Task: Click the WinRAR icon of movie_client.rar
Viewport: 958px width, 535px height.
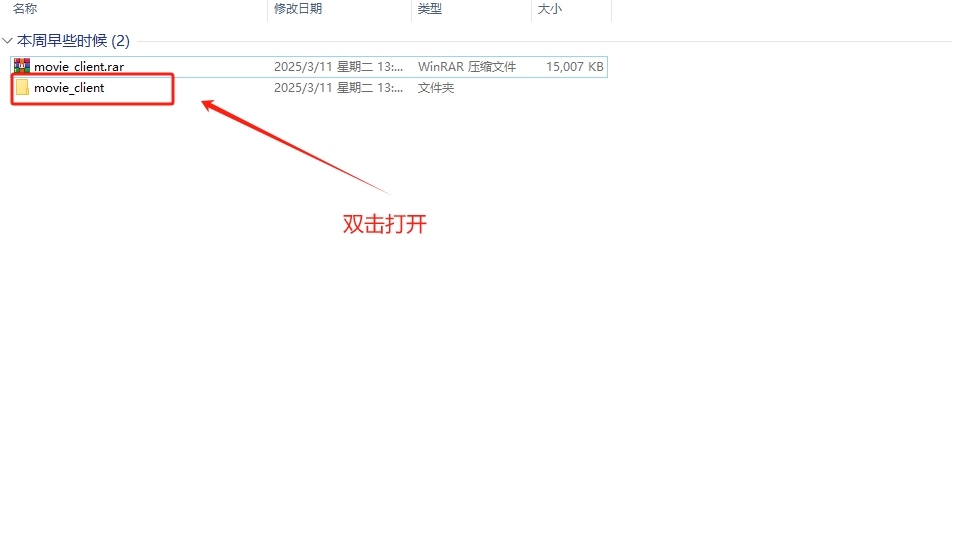Action: (x=22, y=66)
